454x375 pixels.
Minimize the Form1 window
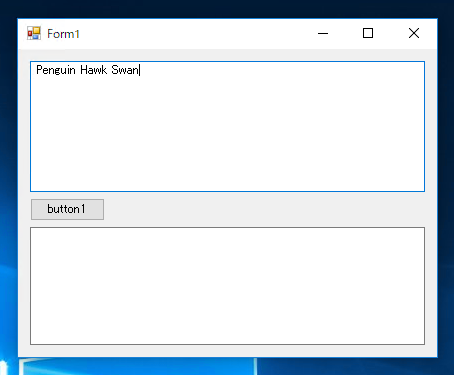pos(323,33)
